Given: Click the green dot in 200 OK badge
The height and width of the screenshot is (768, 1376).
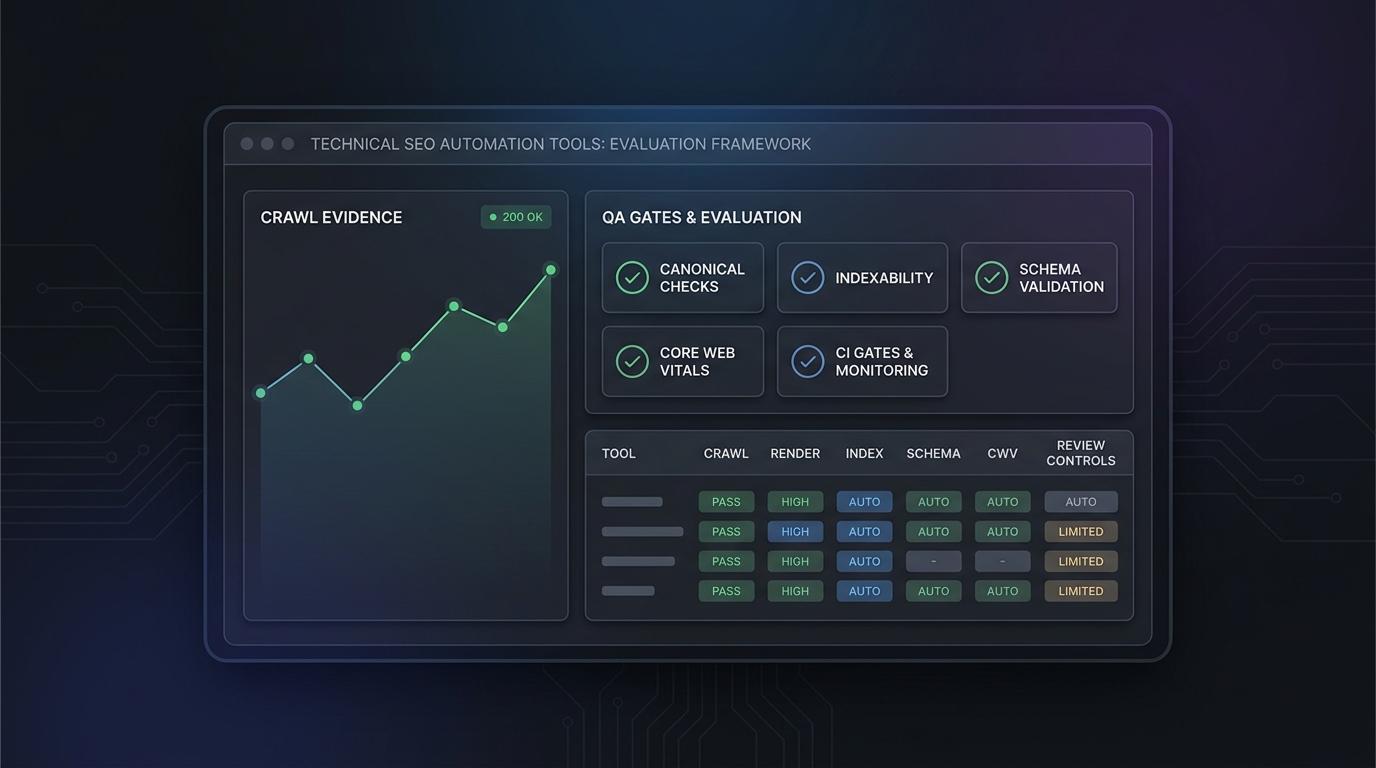Looking at the screenshot, I should (493, 217).
